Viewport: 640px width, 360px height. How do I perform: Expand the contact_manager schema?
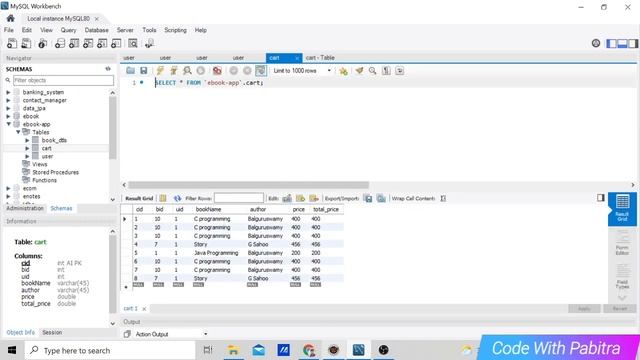(x=8, y=100)
